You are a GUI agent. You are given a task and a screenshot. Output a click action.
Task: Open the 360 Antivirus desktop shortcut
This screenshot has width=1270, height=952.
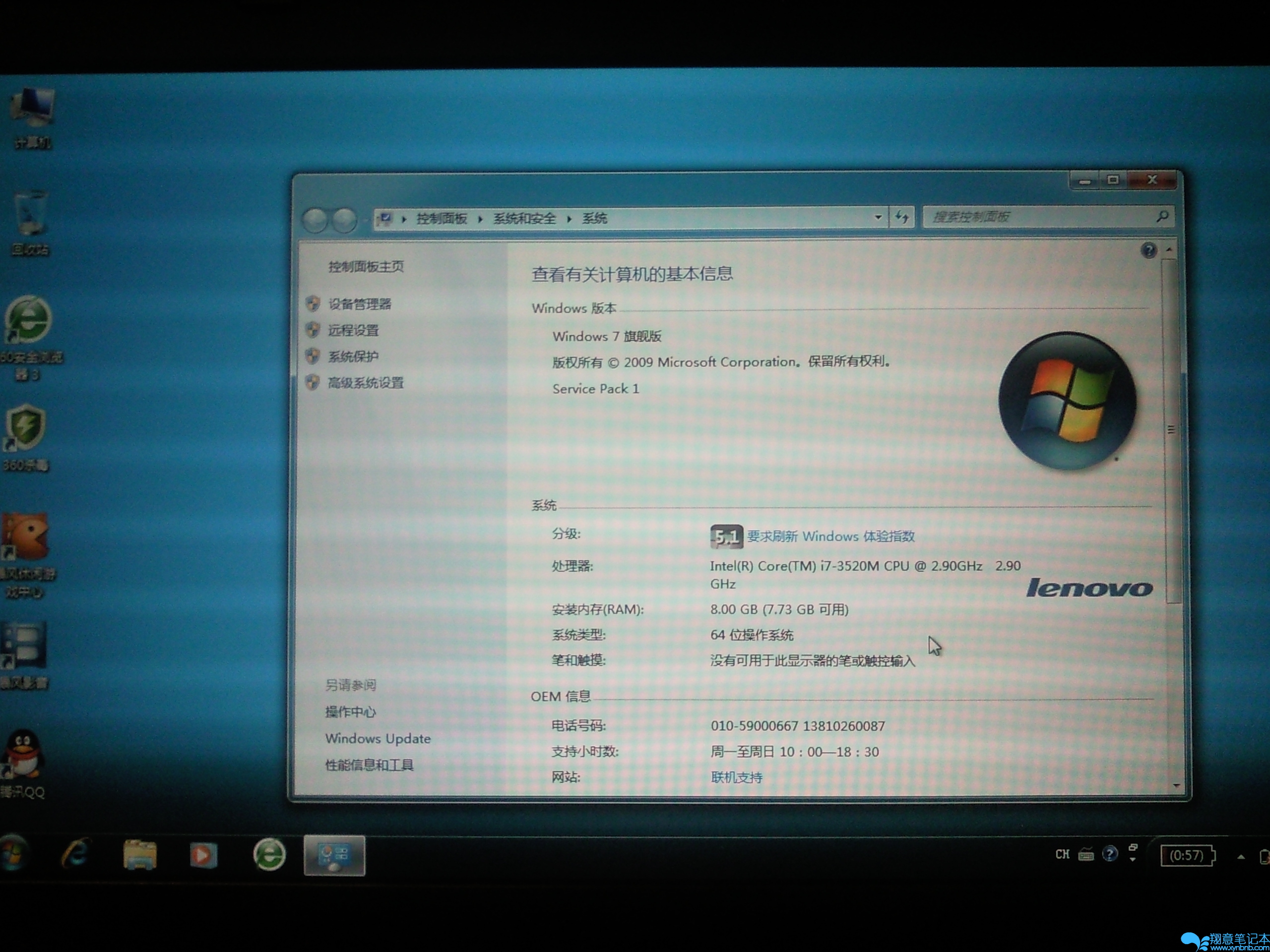(26, 437)
